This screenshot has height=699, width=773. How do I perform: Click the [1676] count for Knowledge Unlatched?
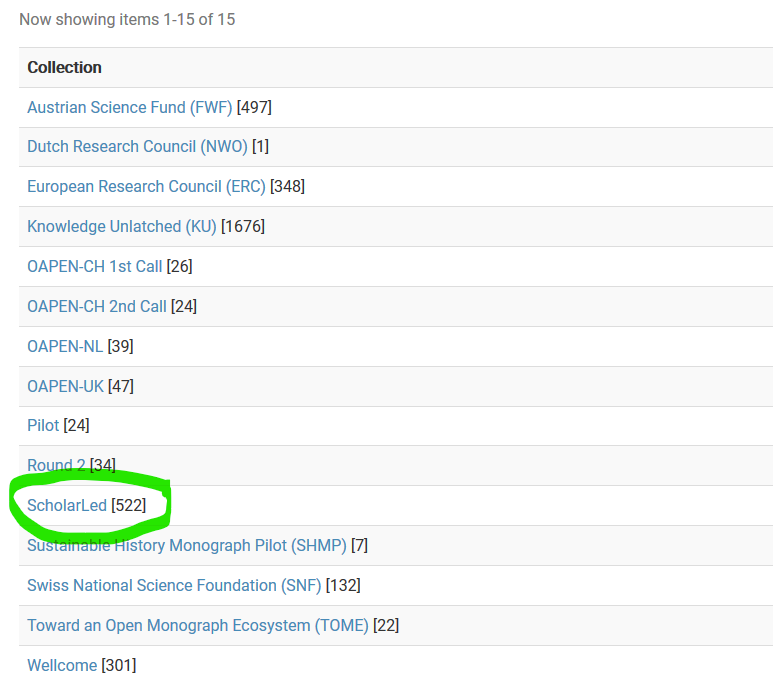click(243, 226)
